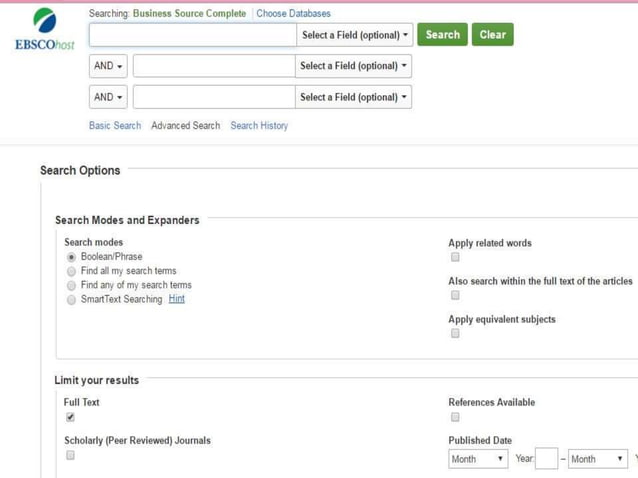Open the Search History tab
This screenshot has width=638, height=478.
pyautogui.click(x=259, y=126)
